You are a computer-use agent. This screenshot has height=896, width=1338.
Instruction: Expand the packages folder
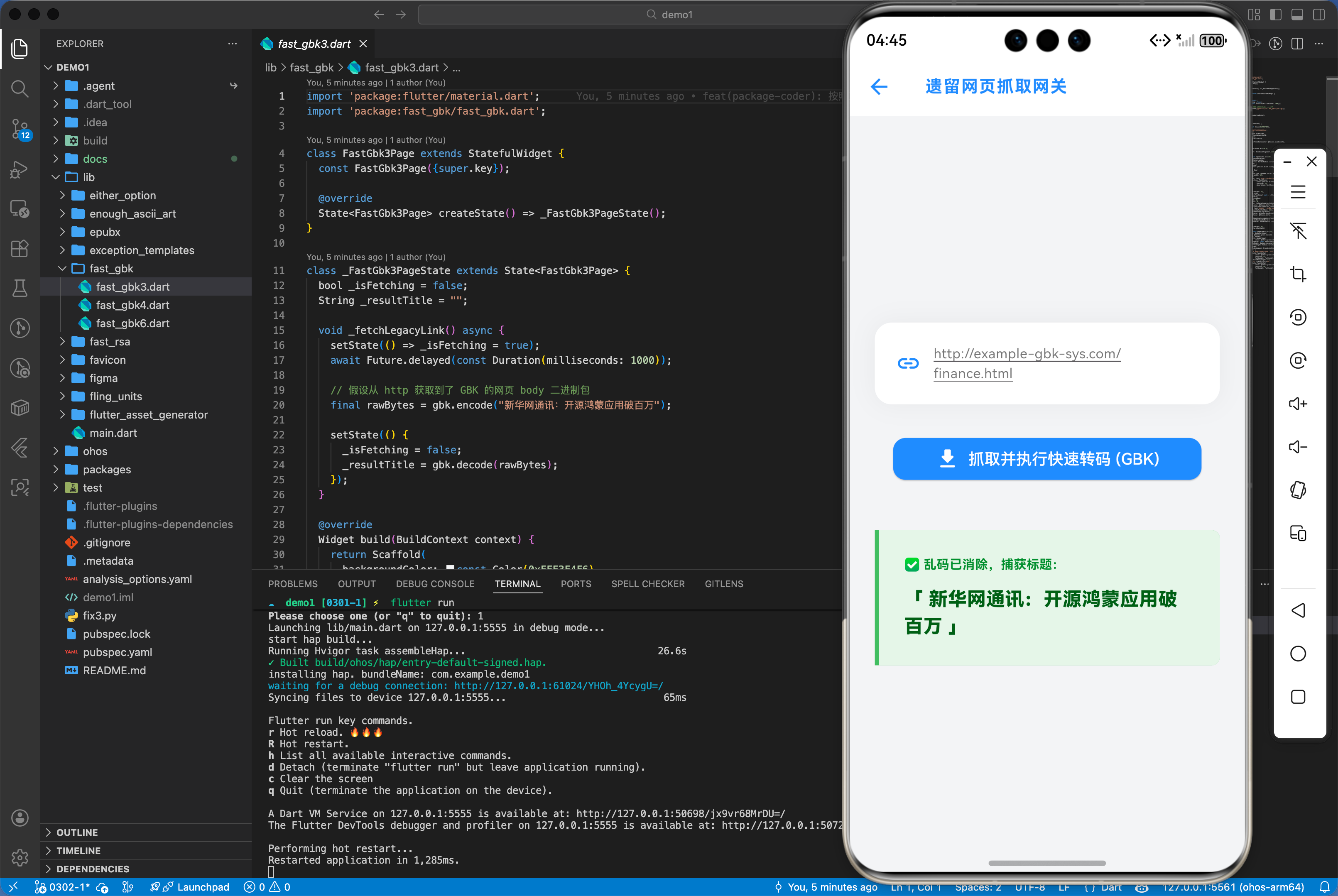(106, 469)
